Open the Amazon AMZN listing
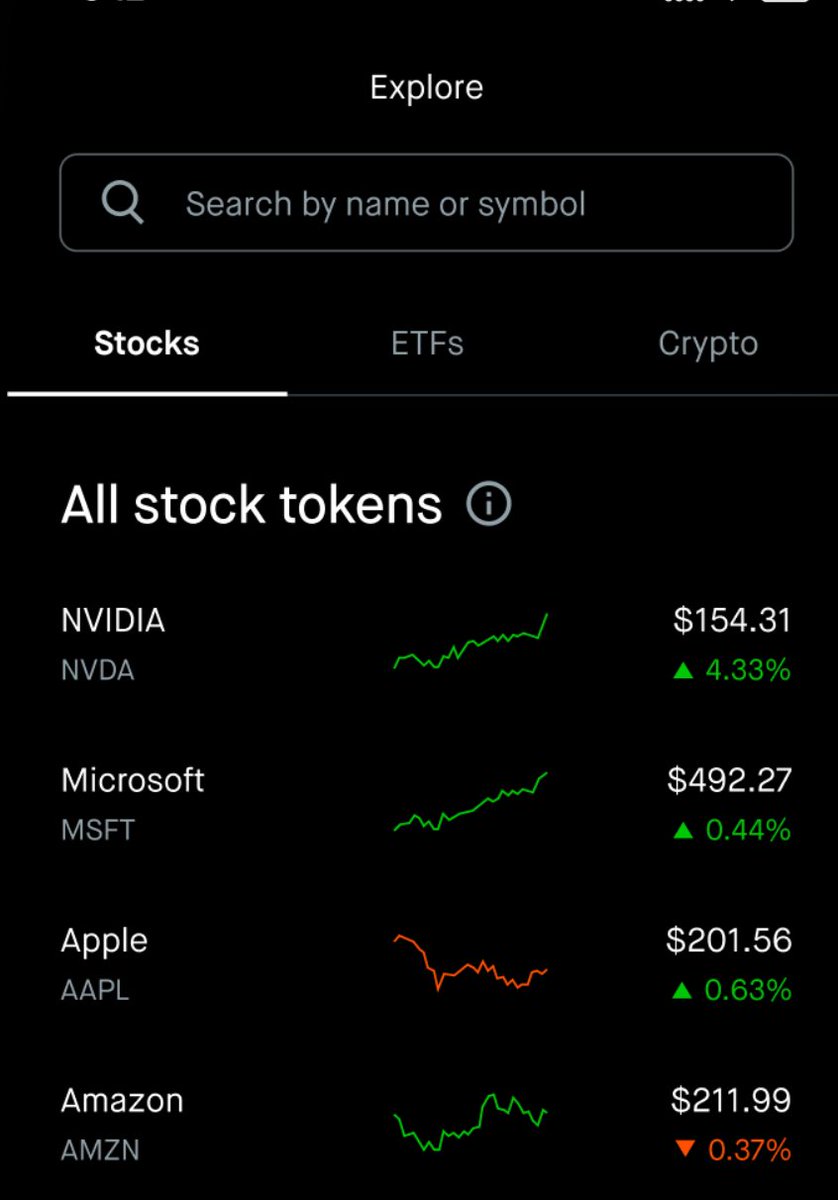 427,1125
